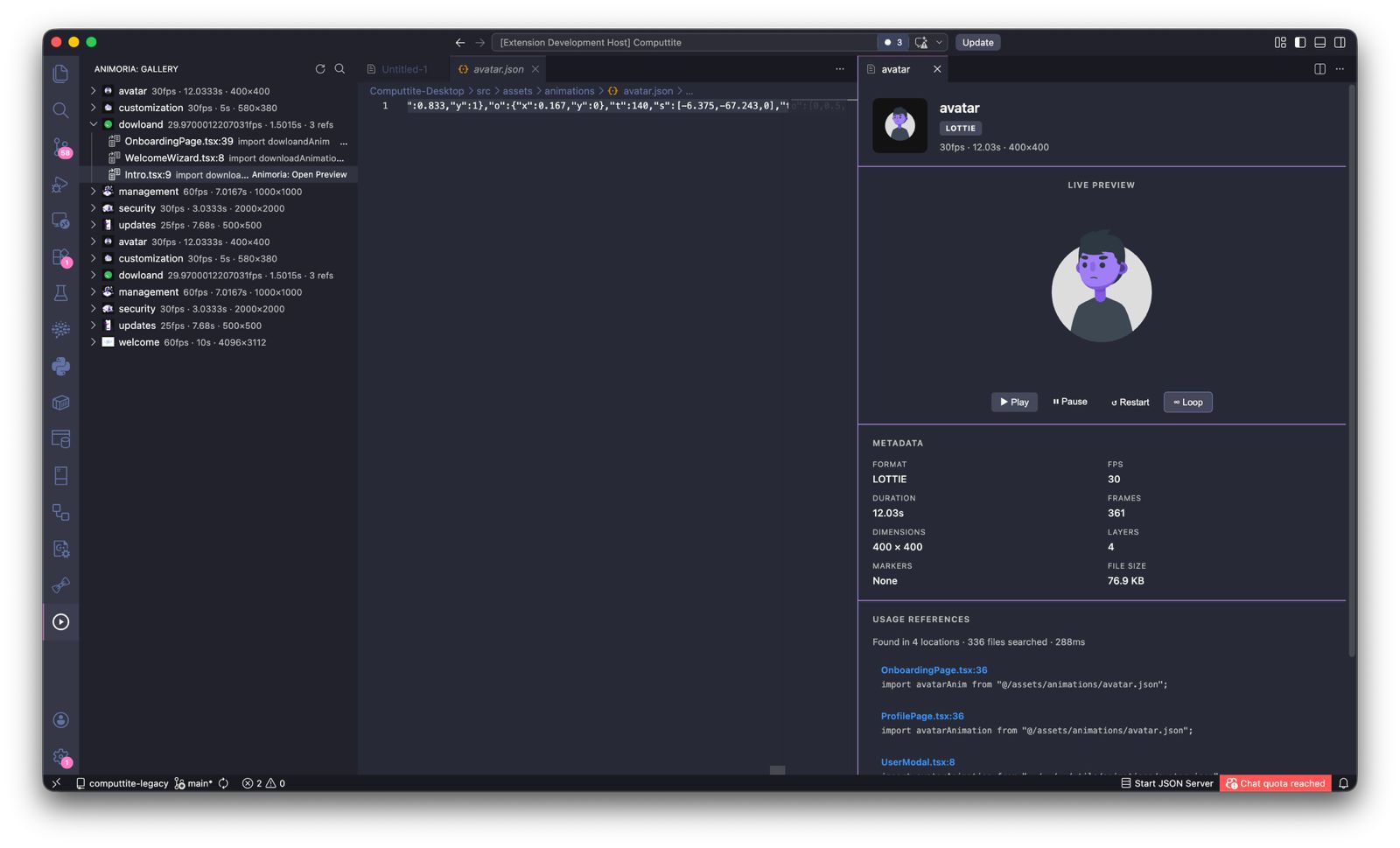Viewport: 1400px width, 848px height.
Task: Open the Untitled-1 editor tab
Action: click(403, 69)
